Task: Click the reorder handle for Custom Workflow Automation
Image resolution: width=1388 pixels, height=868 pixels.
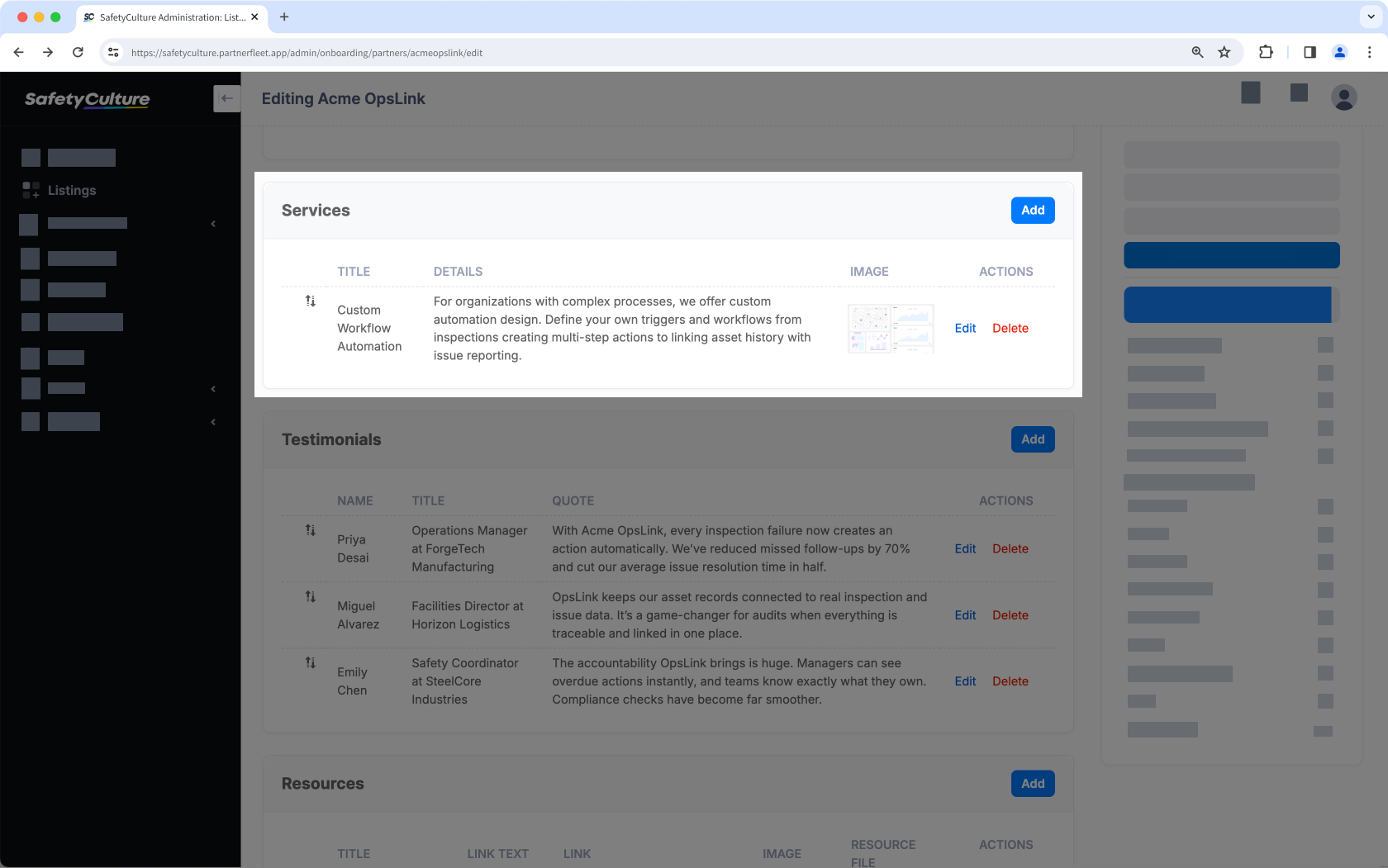Action: click(311, 301)
